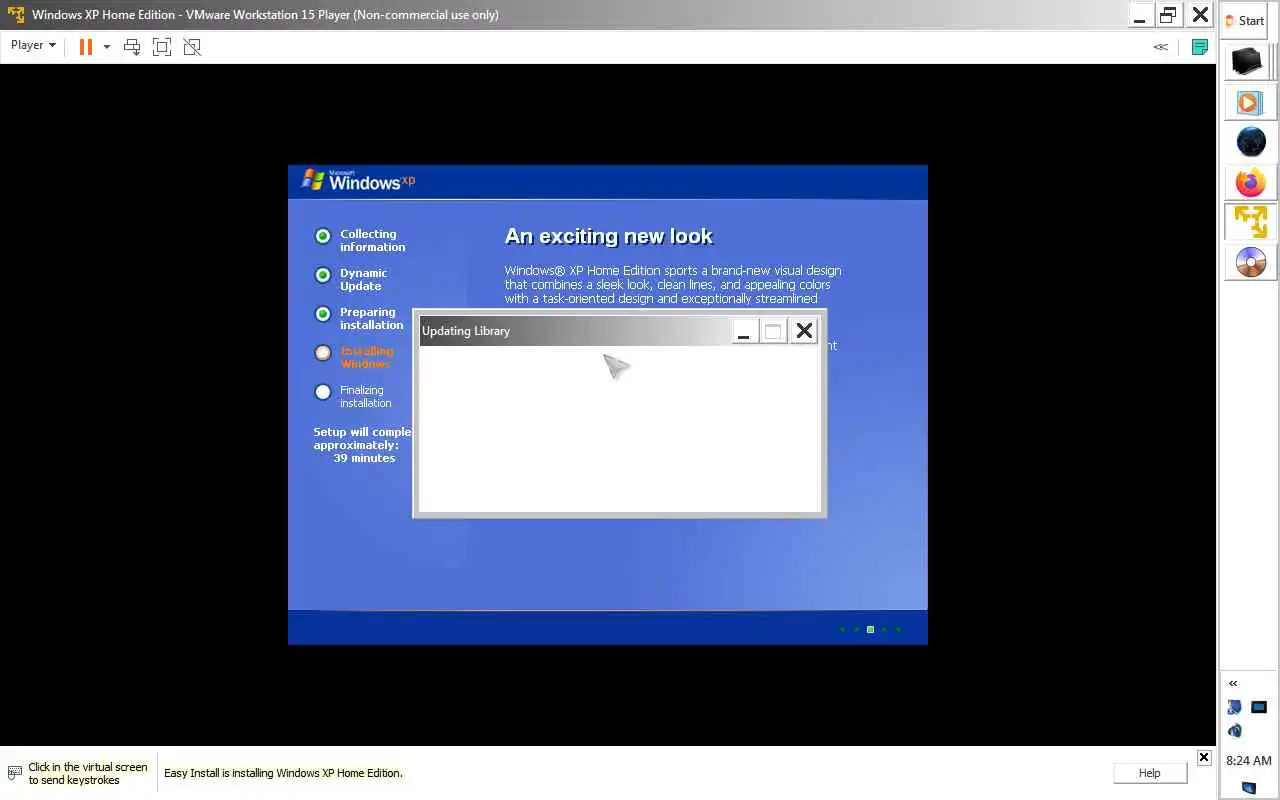Click the Windows XP logo in setup

pyautogui.click(x=358, y=180)
